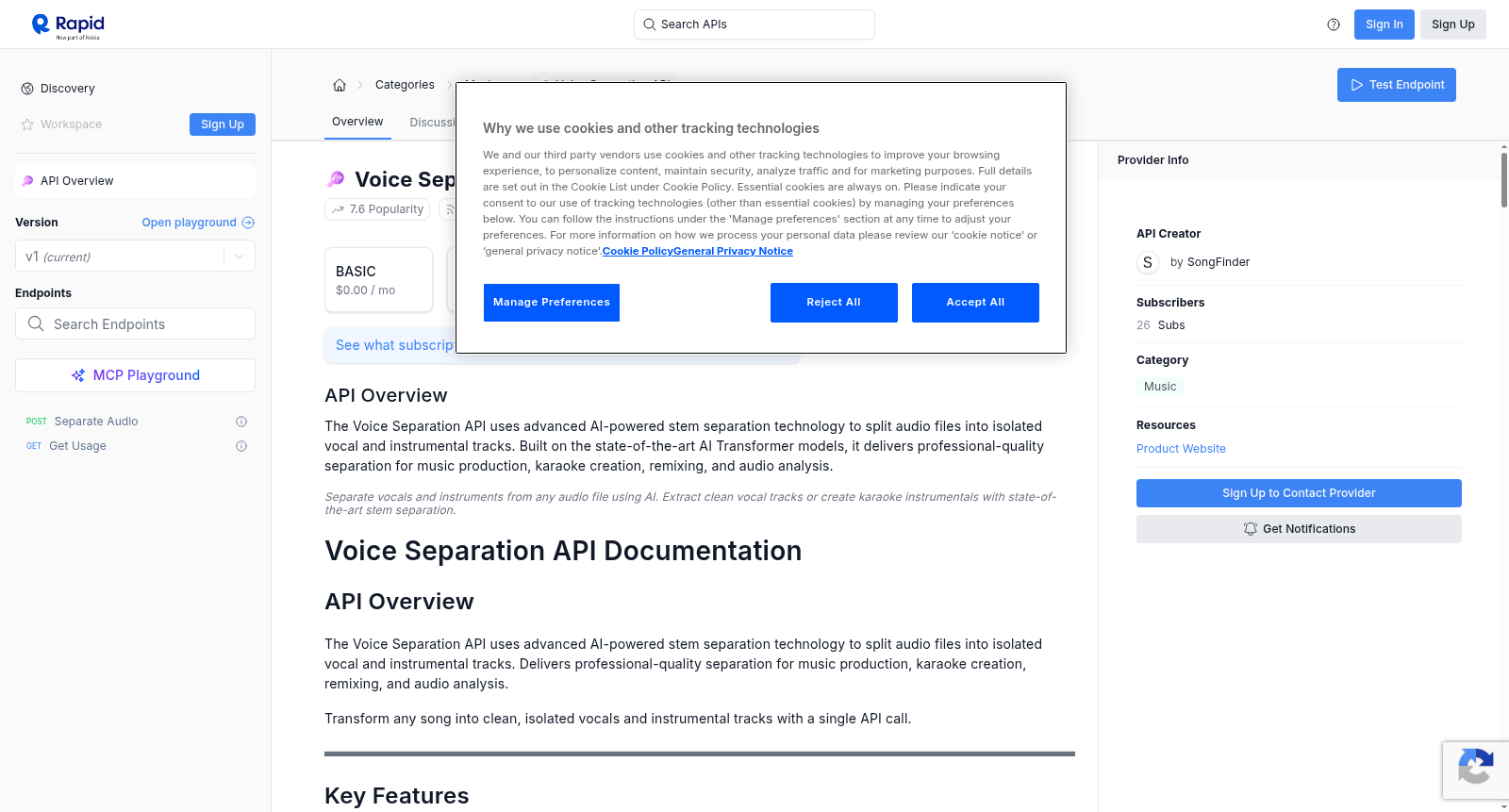Image resolution: width=1509 pixels, height=812 pixels.
Task: Click the Voice Separation API logo icon
Action: tap(336, 179)
